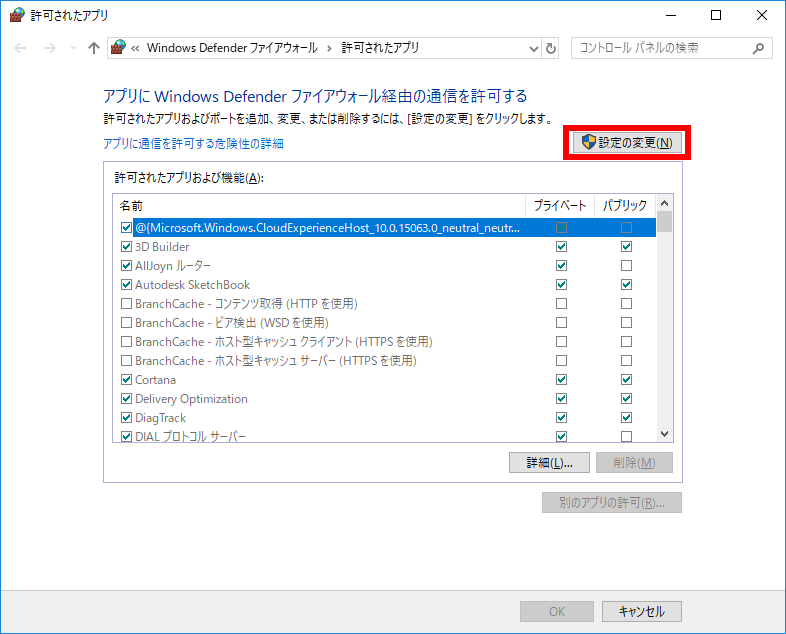Click the 詳細(L)... button
Image resolution: width=786 pixels, height=634 pixels.
549,463
